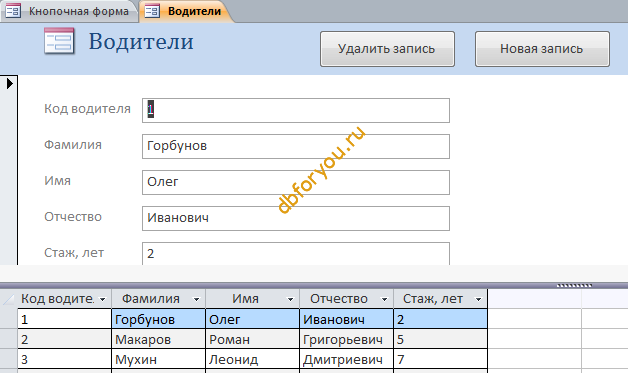Select the Отчество field with Иванович
The height and width of the screenshot is (373, 628).
296,218
